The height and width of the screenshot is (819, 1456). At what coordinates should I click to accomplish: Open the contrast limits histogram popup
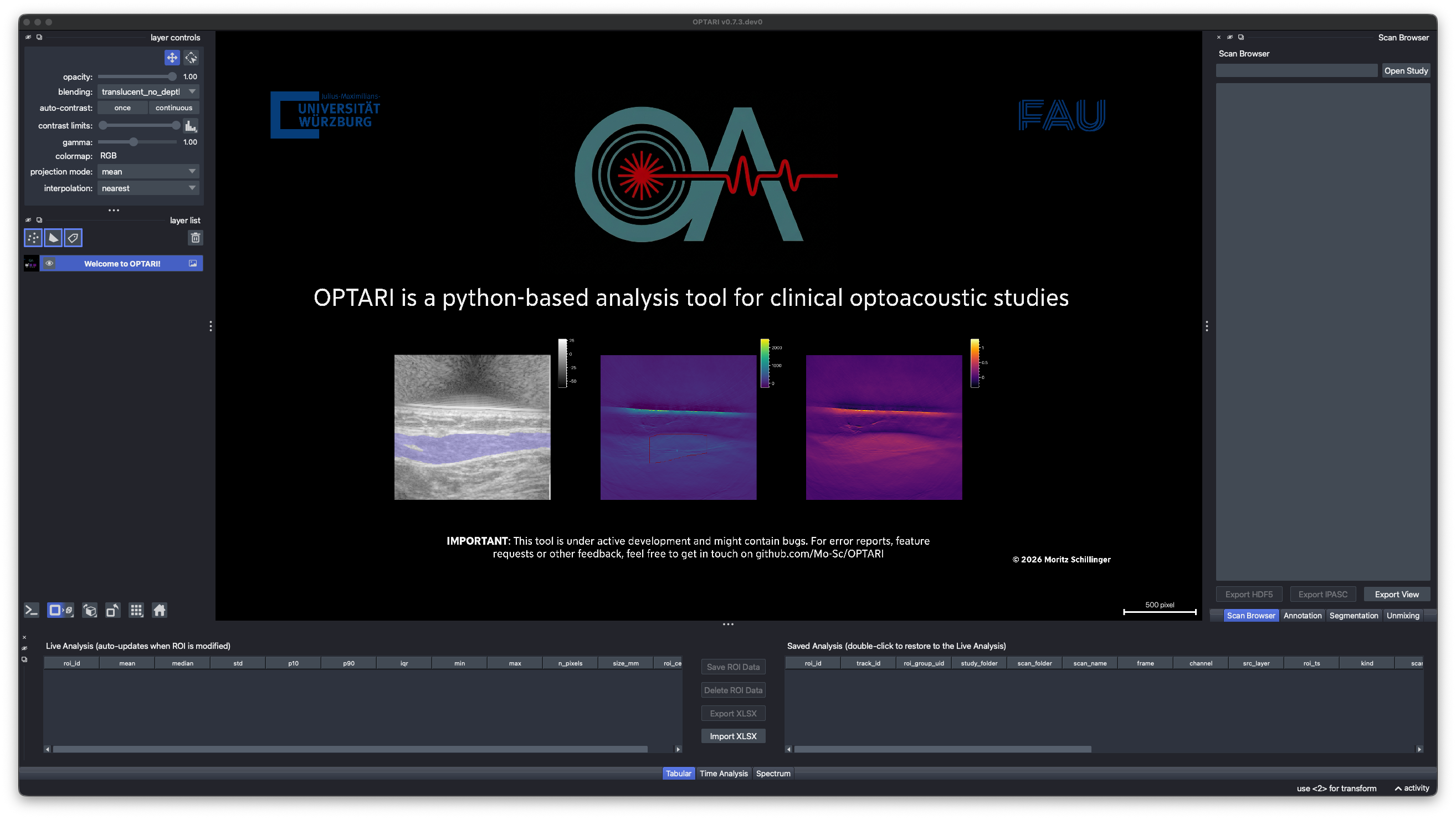191,125
